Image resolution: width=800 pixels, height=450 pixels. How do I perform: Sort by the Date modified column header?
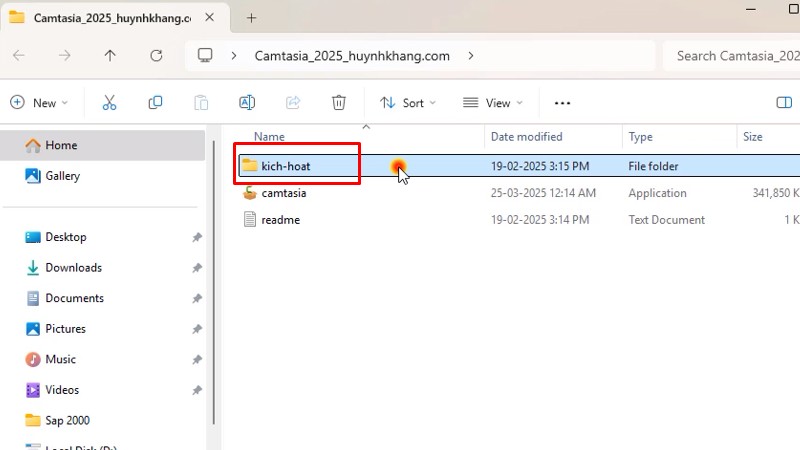point(526,137)
